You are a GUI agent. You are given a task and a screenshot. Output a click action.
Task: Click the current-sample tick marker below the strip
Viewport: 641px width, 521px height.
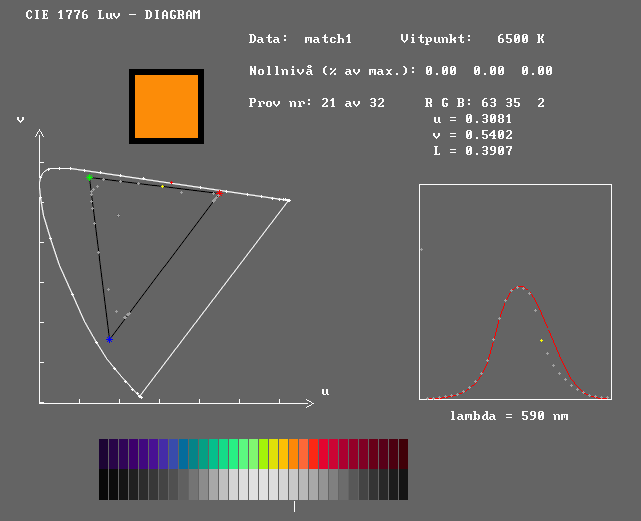coord(294,507)
